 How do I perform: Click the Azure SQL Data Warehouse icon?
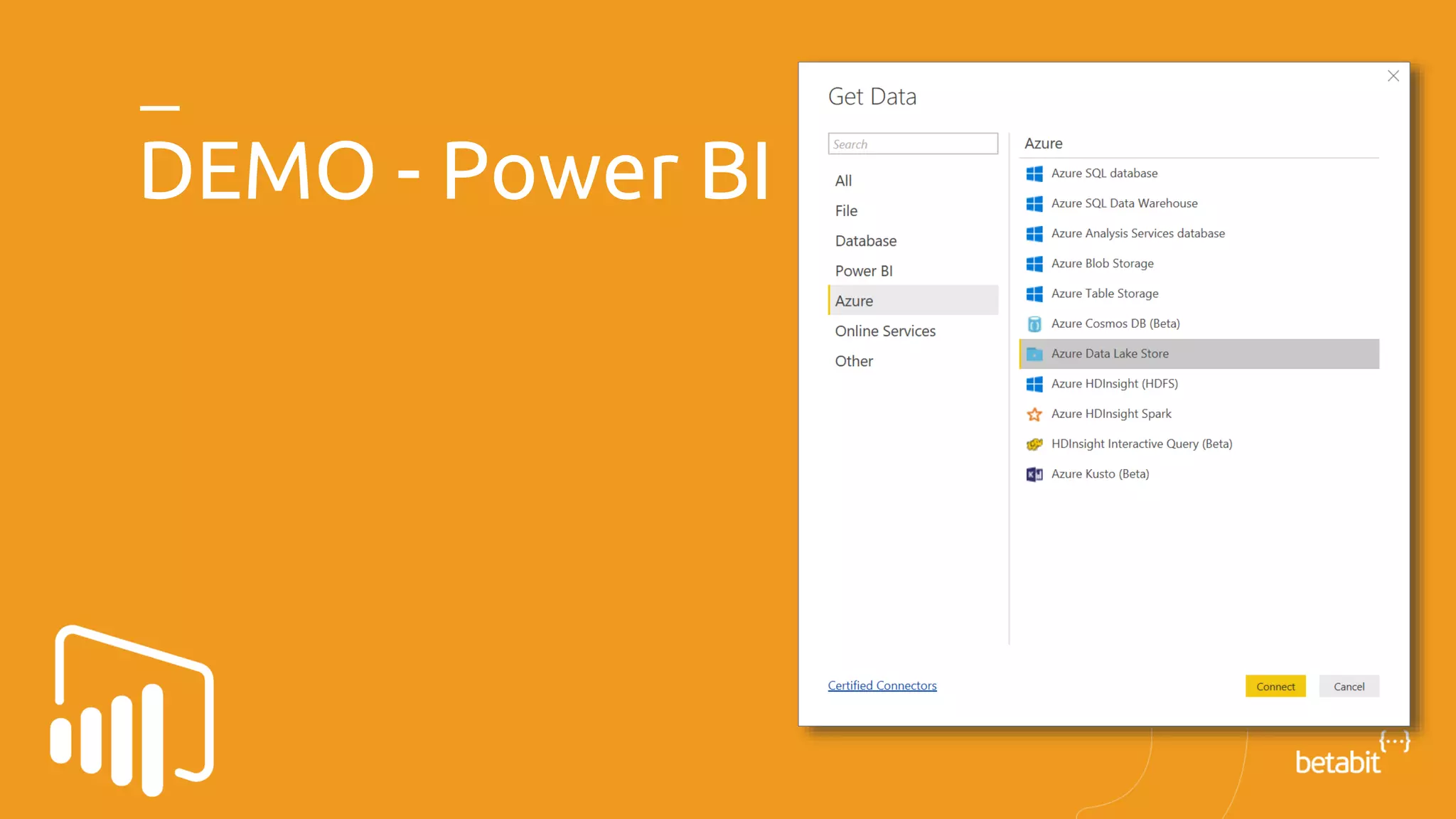pyautogui.click(x=1034, y=203)
